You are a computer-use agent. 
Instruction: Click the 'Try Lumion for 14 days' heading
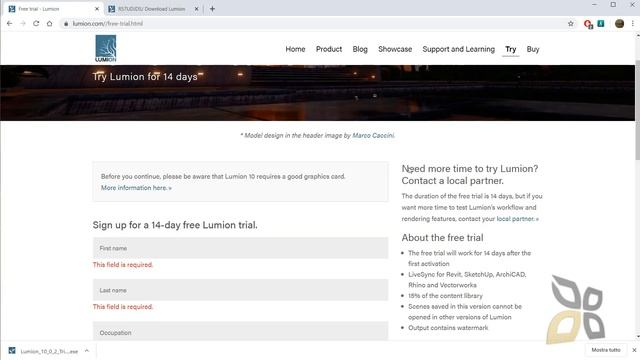pos(145,77)
